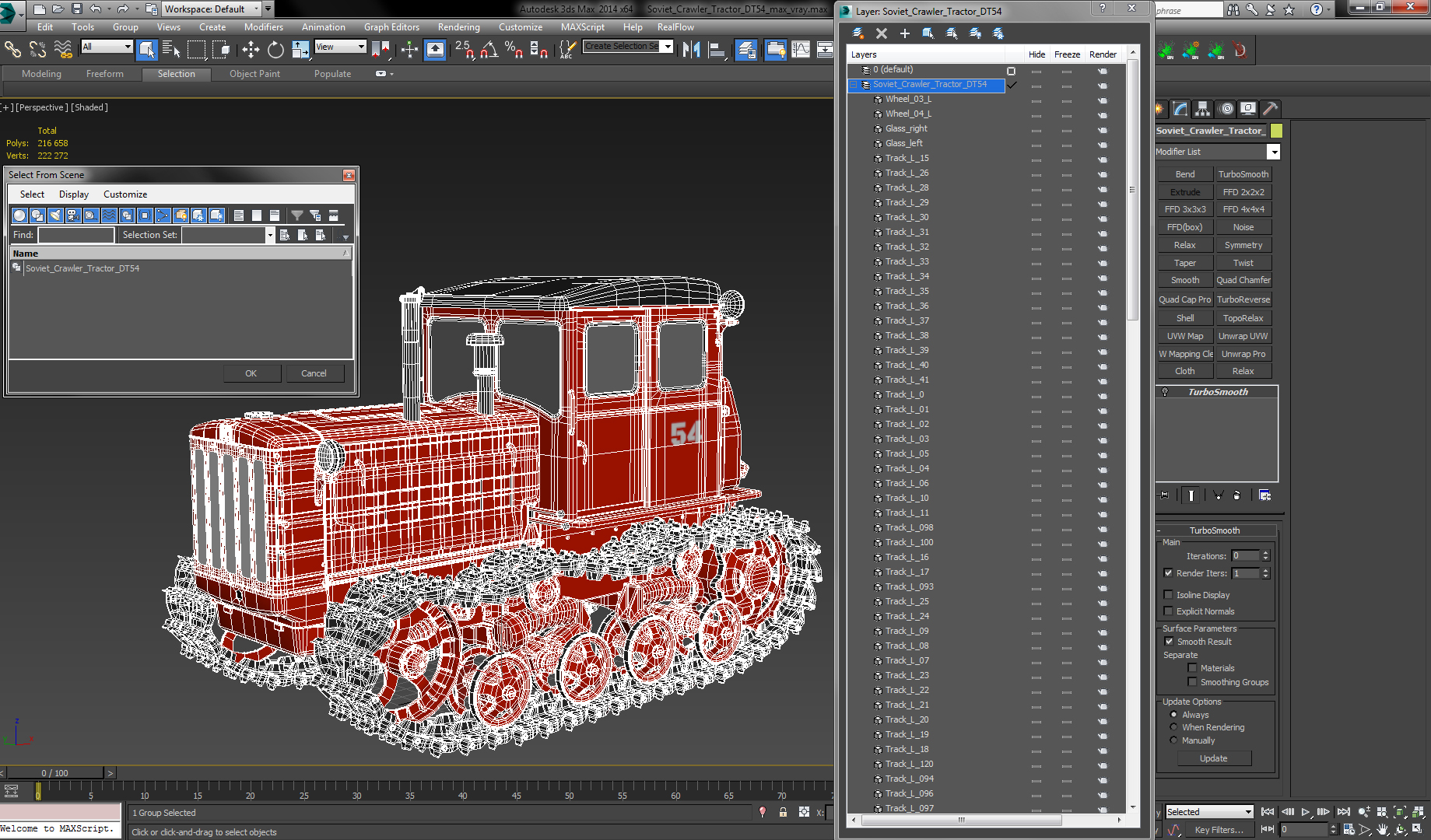Open the Hierarchy panel tab icon

point(1203,109)
